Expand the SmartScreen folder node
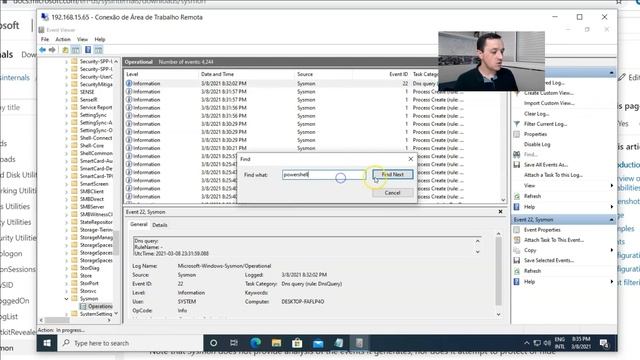640x360 pixels. [67, 184]
